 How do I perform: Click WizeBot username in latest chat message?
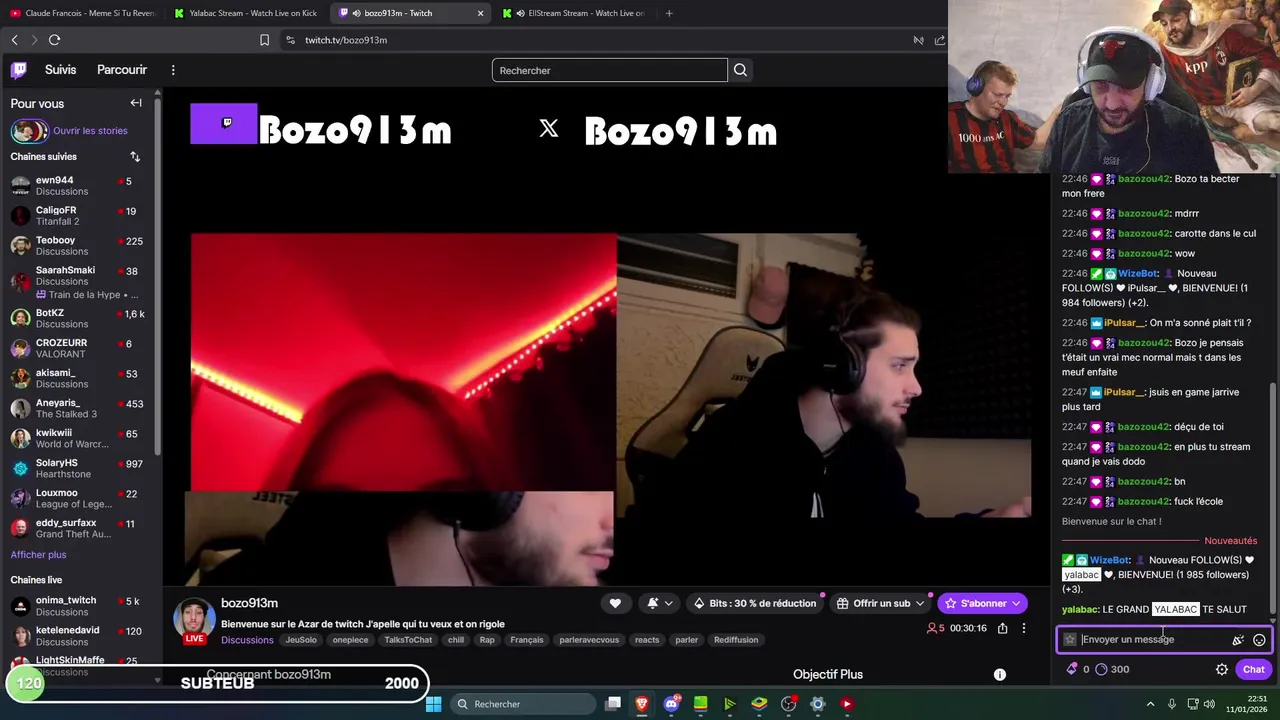[1110, 561]
